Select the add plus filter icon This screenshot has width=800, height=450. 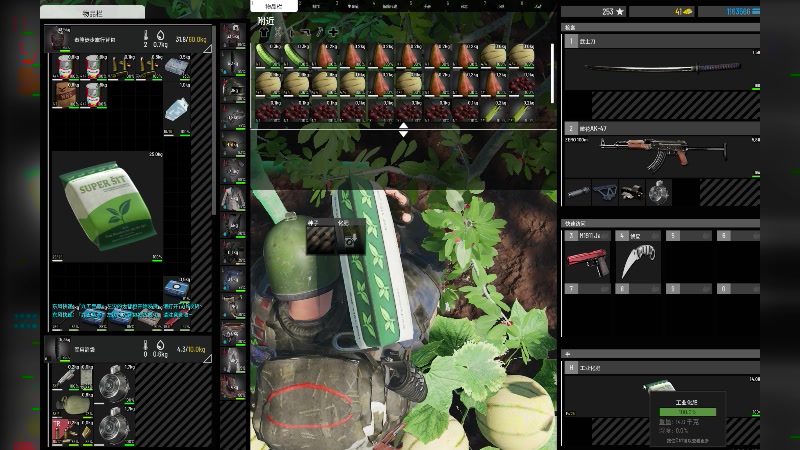[x=333, y=33]
